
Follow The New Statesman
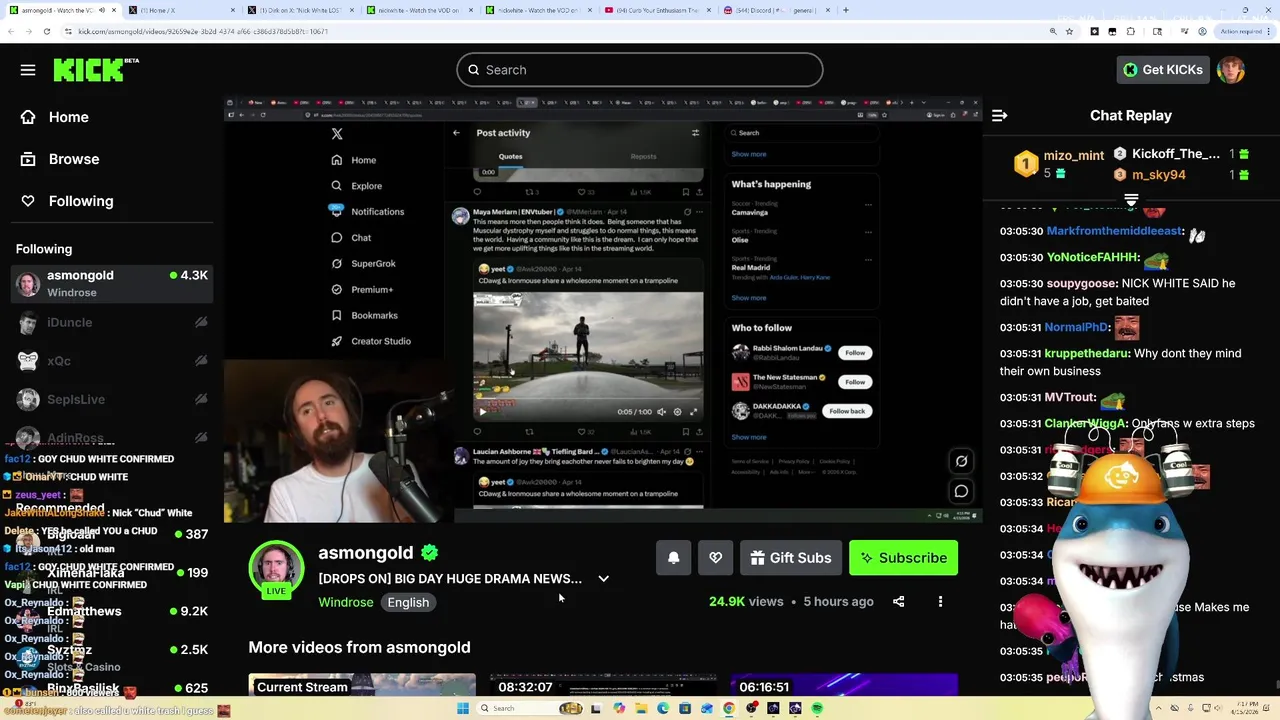pos(855,382)
